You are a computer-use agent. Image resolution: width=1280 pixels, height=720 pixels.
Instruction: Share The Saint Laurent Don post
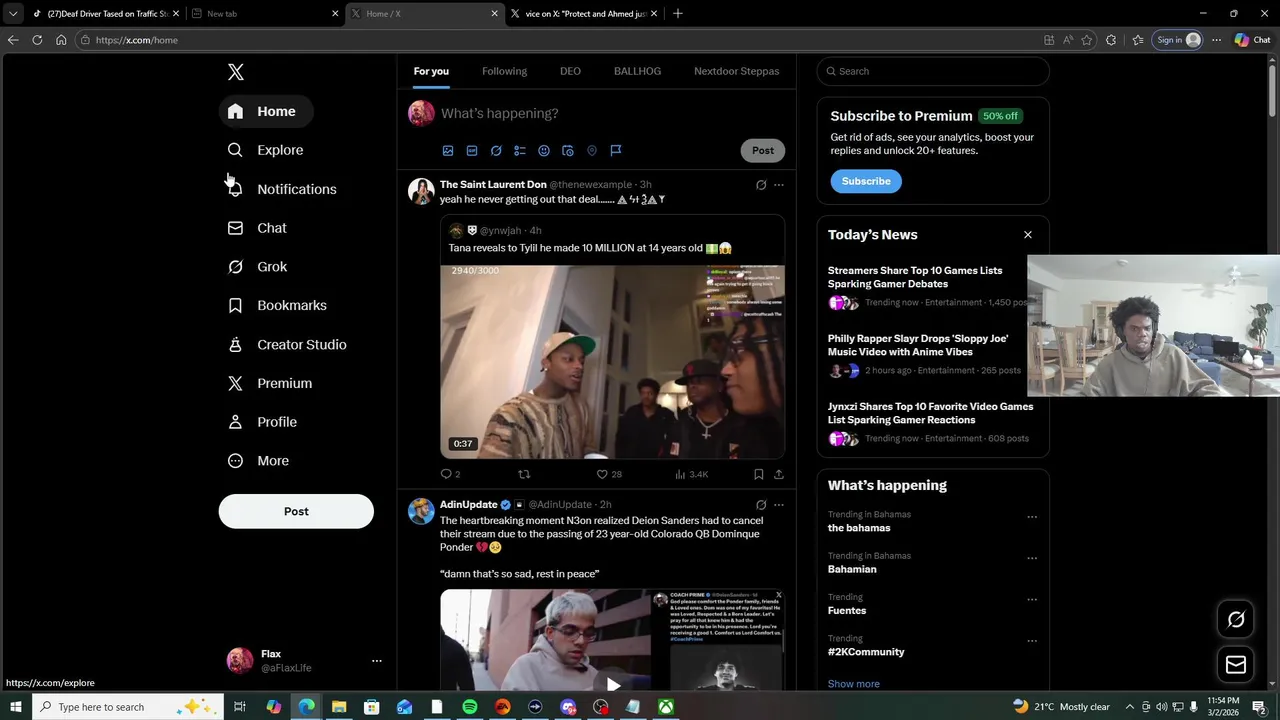point(779,474)
